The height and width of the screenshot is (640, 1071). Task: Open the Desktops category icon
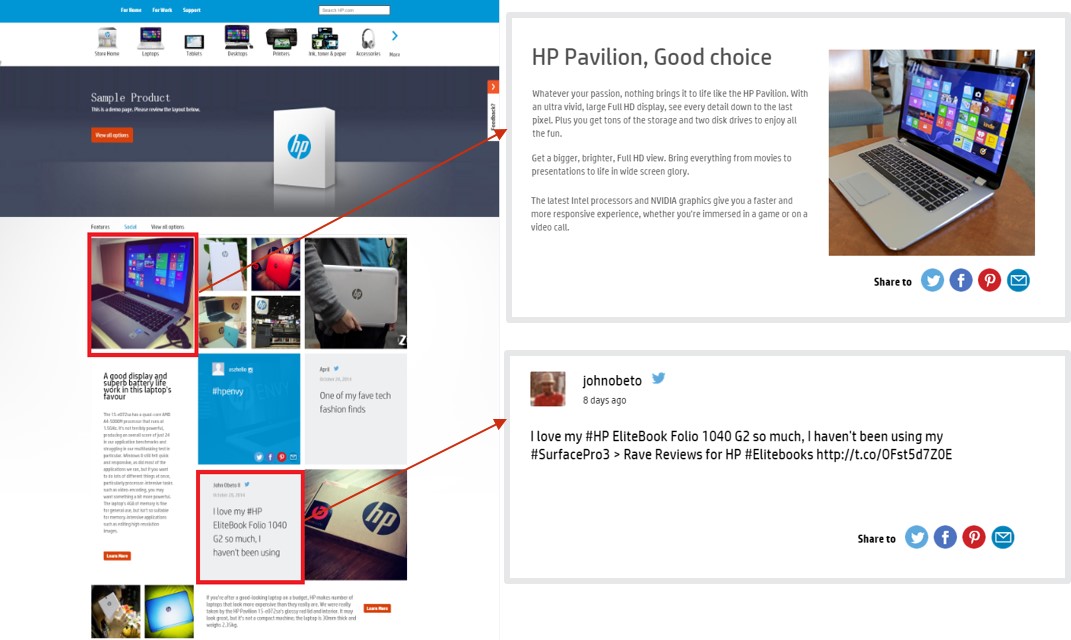click(238, 39)
